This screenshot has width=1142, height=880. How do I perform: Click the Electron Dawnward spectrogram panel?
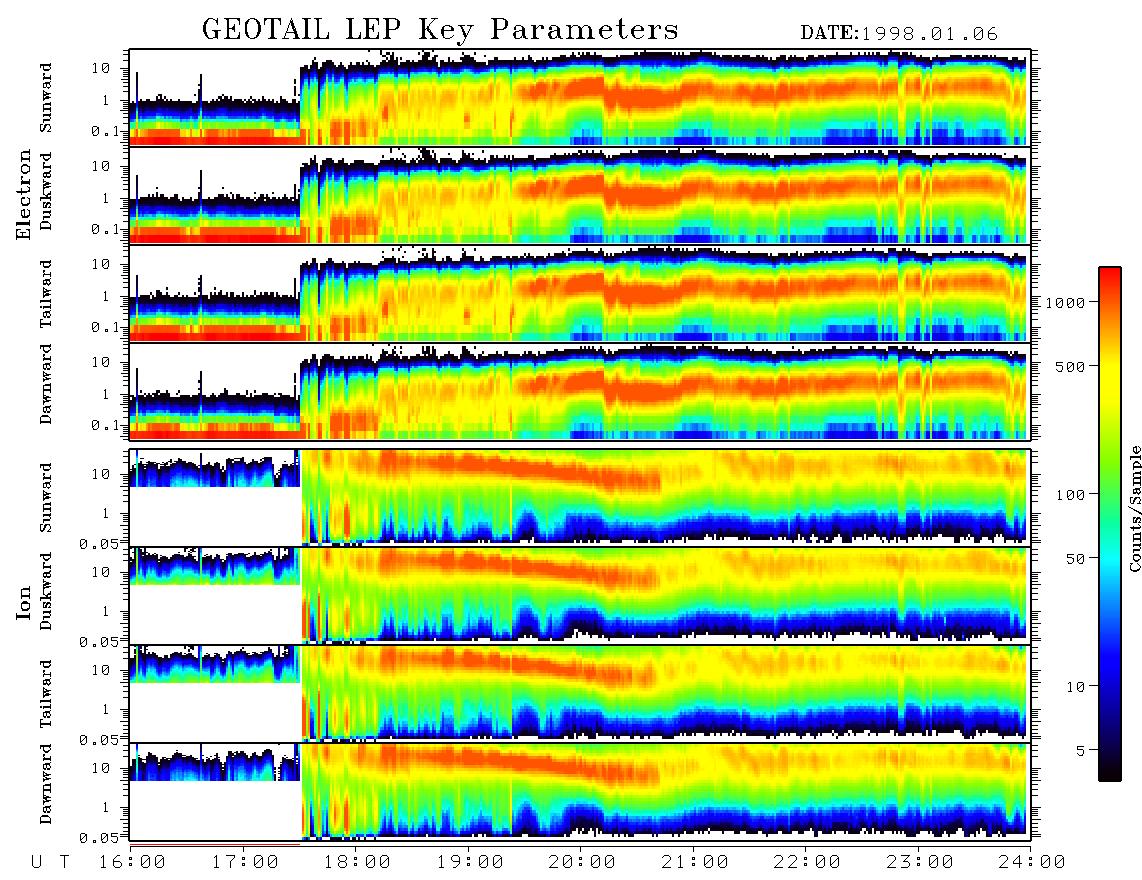[580, 391]
